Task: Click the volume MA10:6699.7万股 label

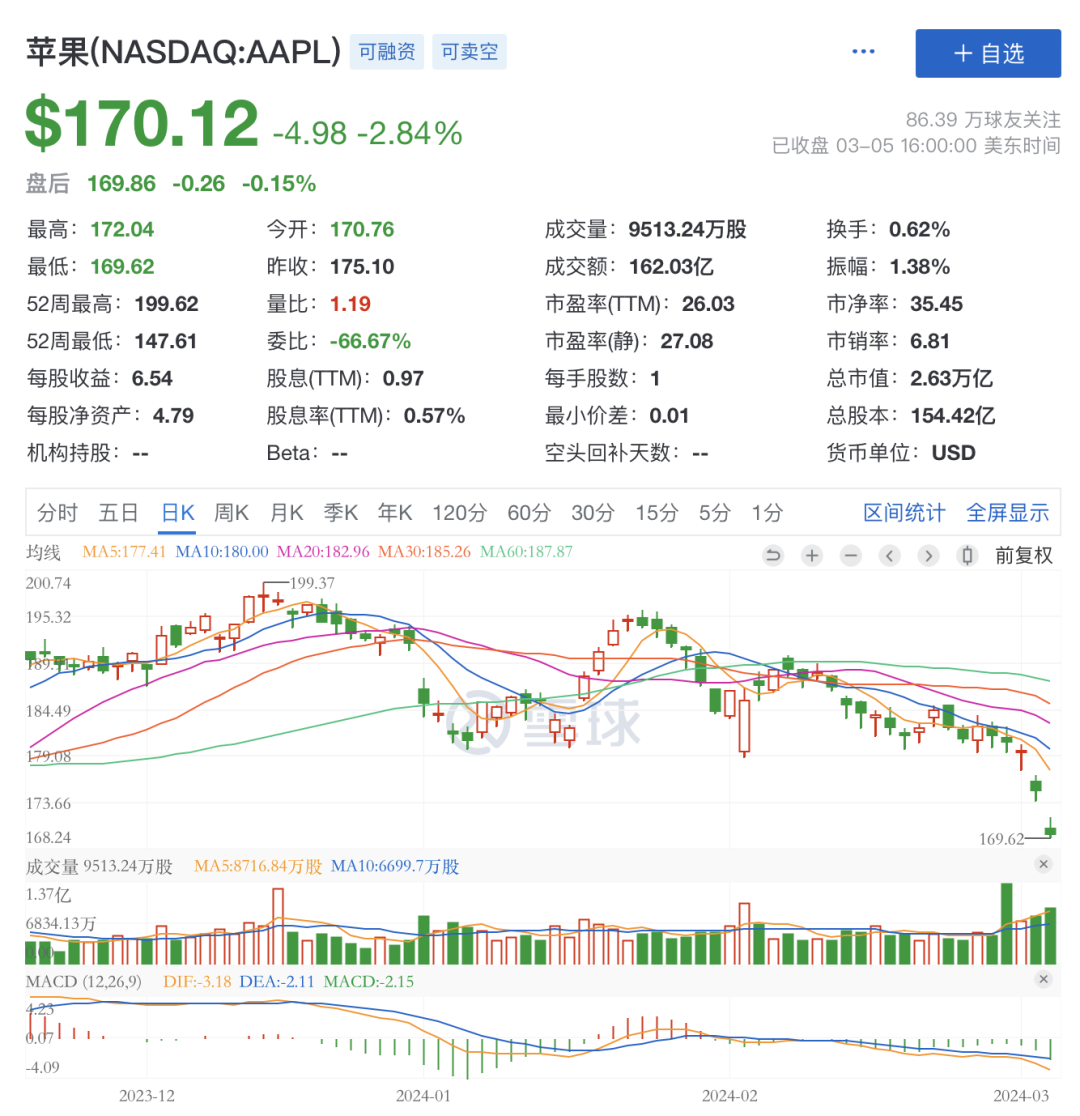Action: pyautogui.click(x=395, y=866)
